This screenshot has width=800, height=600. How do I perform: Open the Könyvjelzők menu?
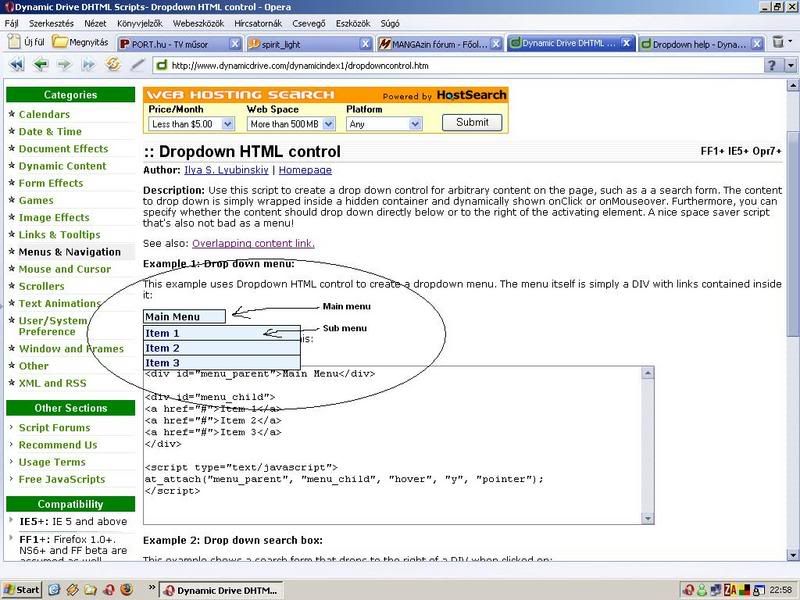(x=140, y=23)
